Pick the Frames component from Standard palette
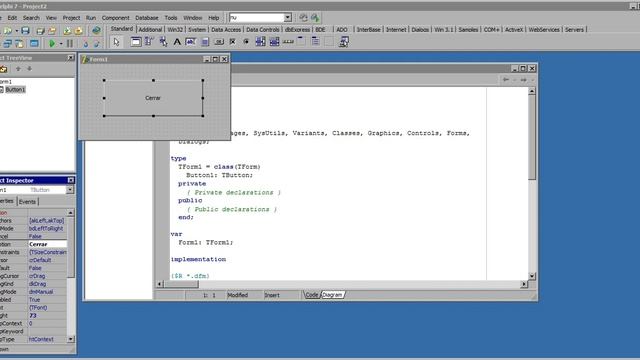Viewport: 640px width, 360px height. point(136,42)
